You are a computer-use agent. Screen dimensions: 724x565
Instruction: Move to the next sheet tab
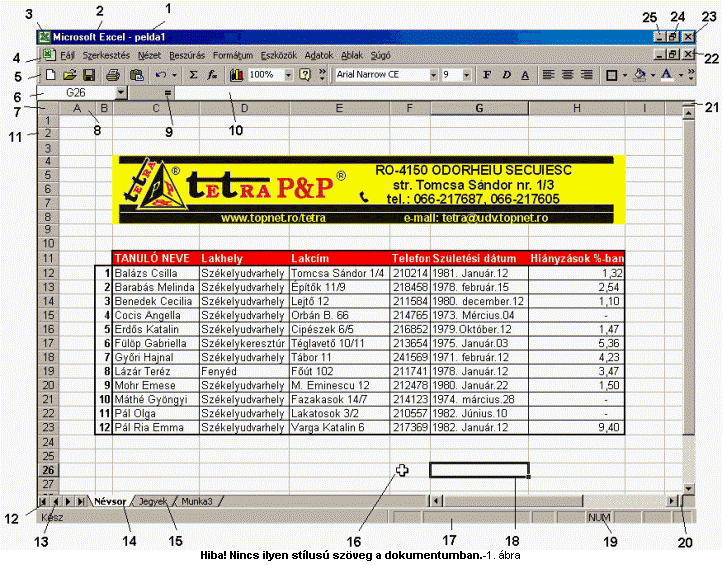coord(68,501)
